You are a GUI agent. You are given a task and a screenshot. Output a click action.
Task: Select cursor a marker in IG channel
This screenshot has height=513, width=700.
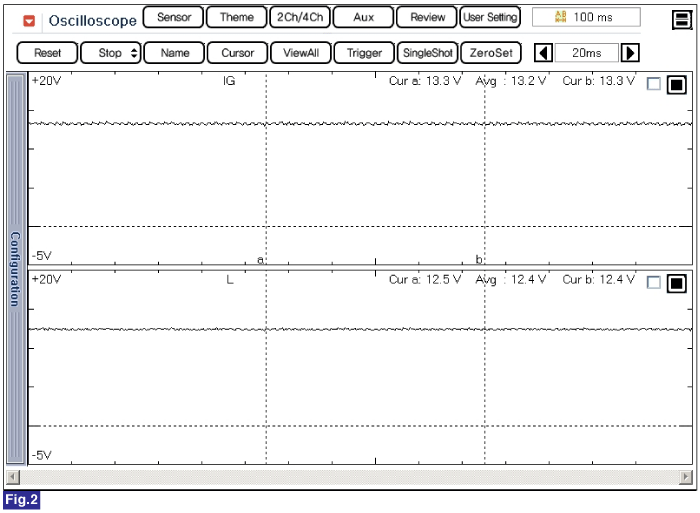(261, 259)
